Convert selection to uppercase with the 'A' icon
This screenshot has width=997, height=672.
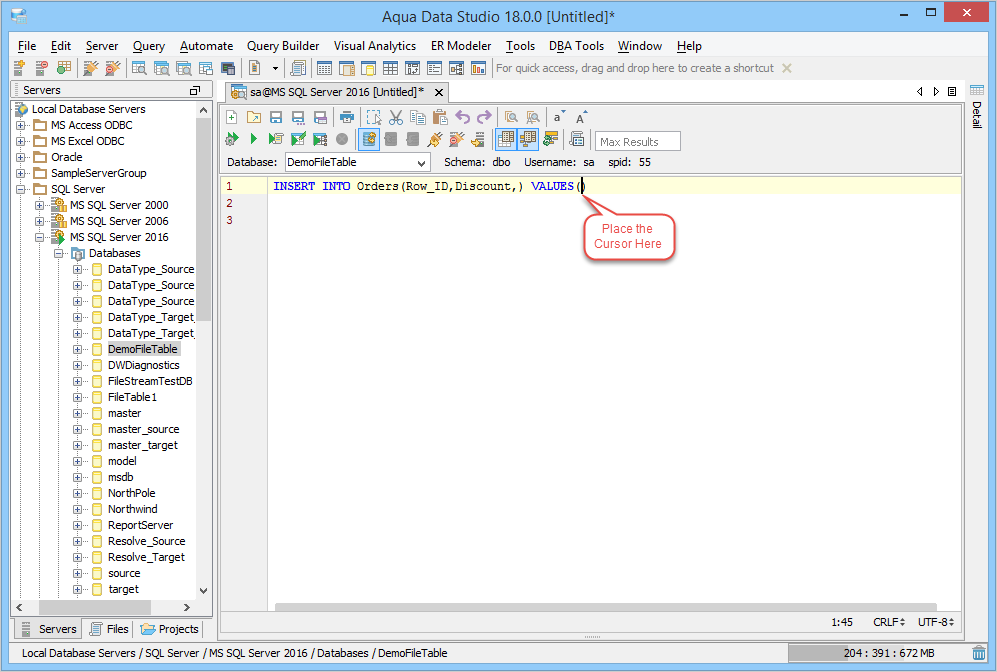click(x=581, y=117)
